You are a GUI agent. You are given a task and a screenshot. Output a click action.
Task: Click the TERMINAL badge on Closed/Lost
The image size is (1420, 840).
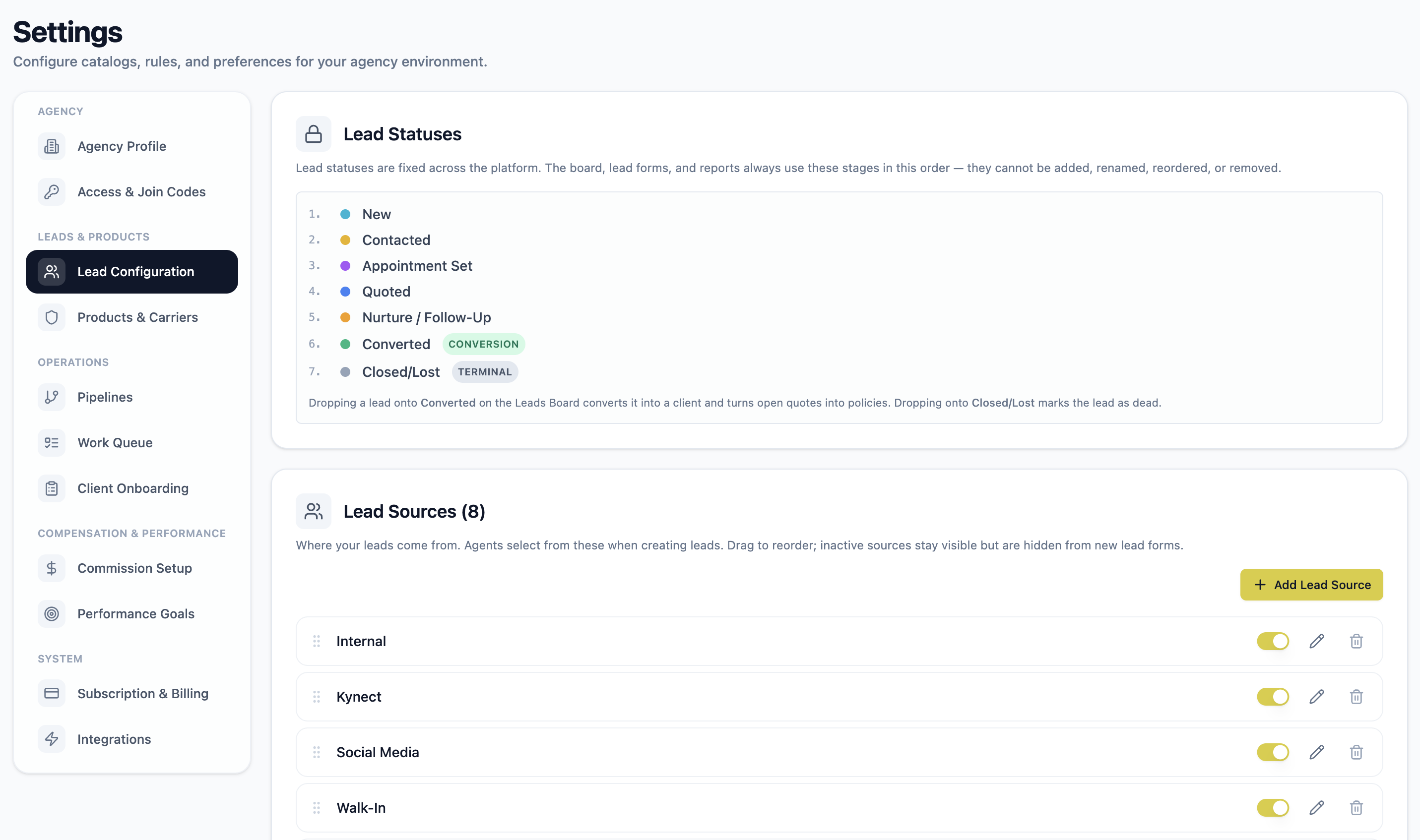(x=485, y=372)
